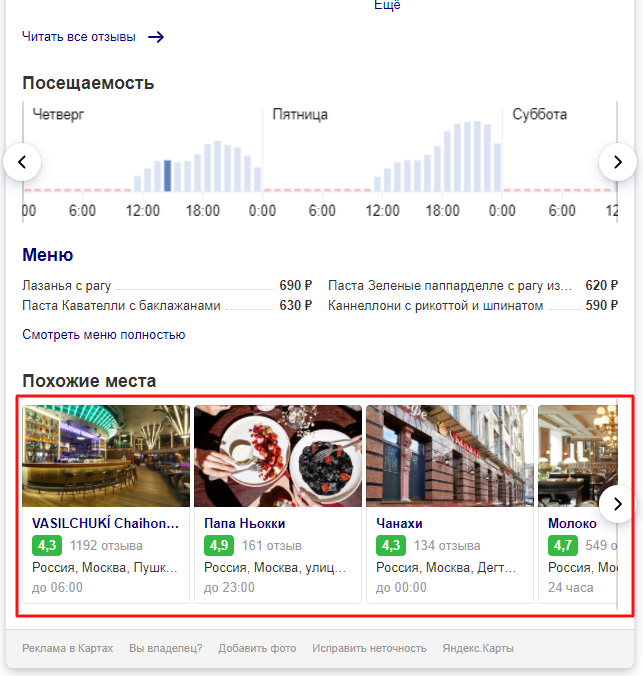Viewport: 643px width, 676px height.
Task: Open Папа Ньокки place title
Action: pos(245,523)
